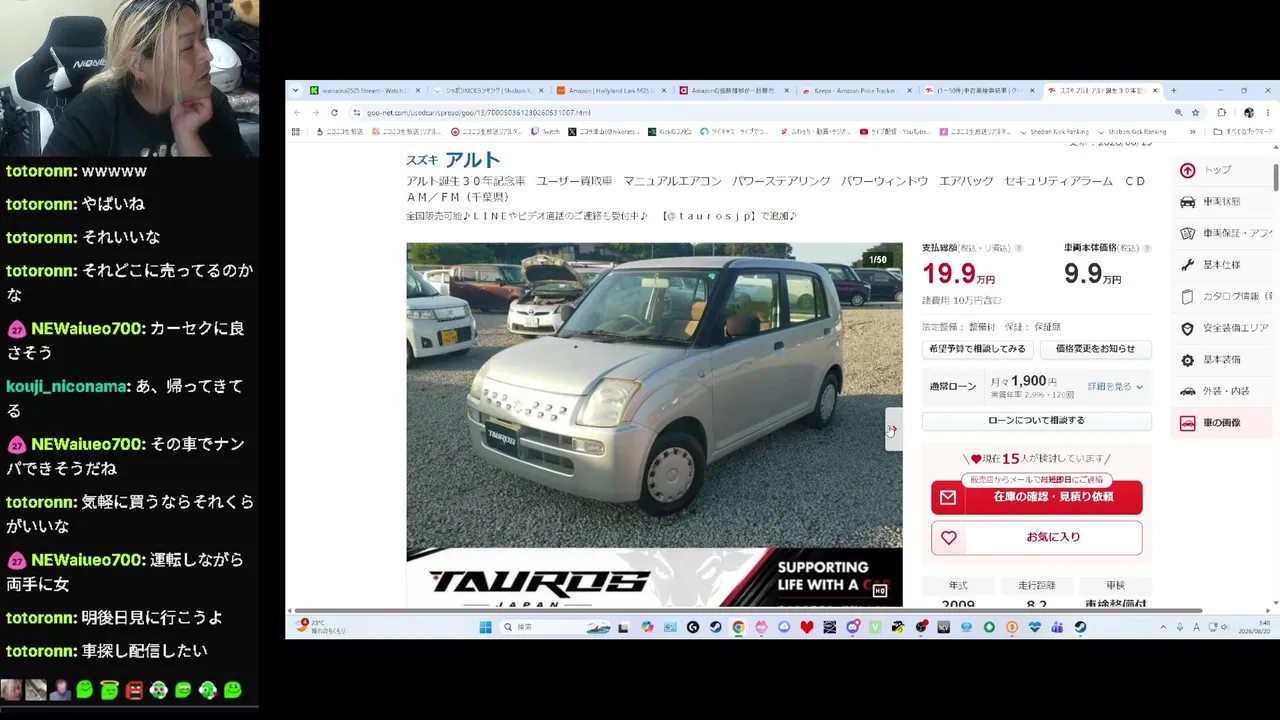Open the トップ sidebar navigation item

click(x=1224, y=170)
